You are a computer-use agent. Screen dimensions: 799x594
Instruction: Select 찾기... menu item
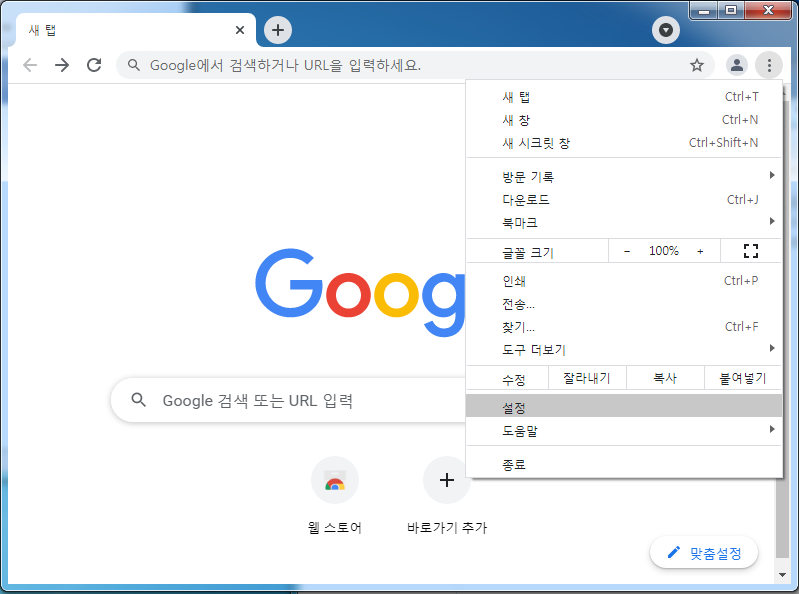624,327
